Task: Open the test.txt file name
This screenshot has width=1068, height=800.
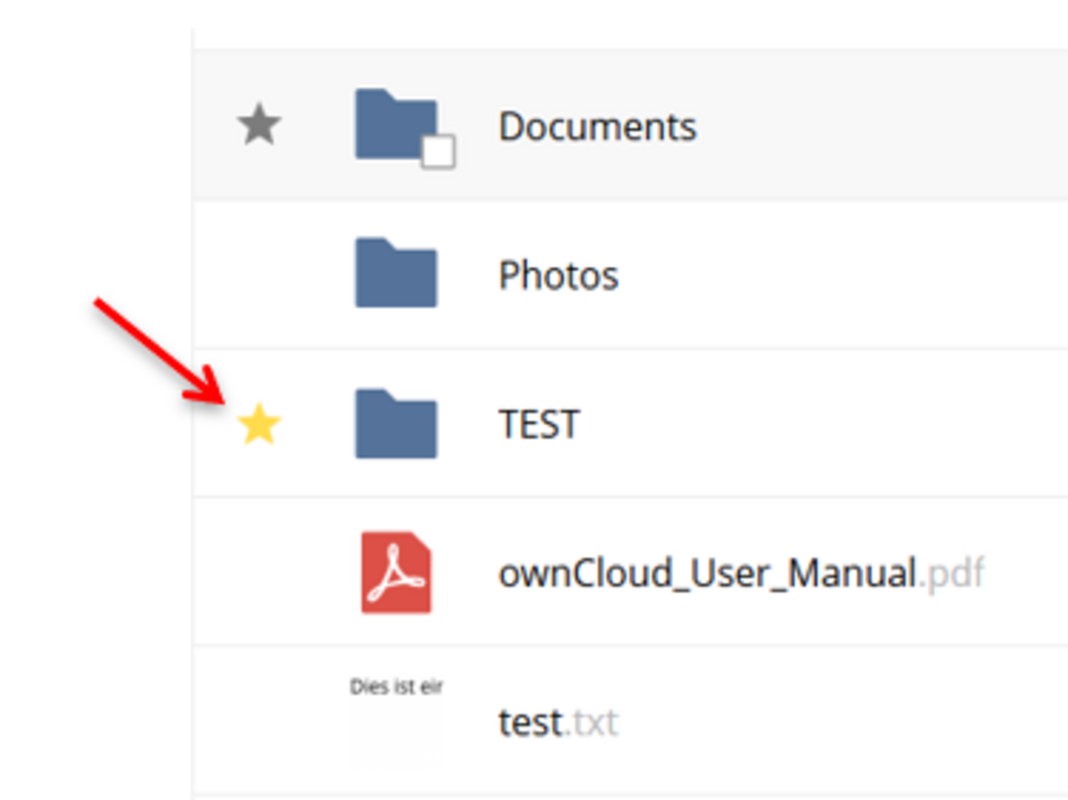Action: coord(529,723)
